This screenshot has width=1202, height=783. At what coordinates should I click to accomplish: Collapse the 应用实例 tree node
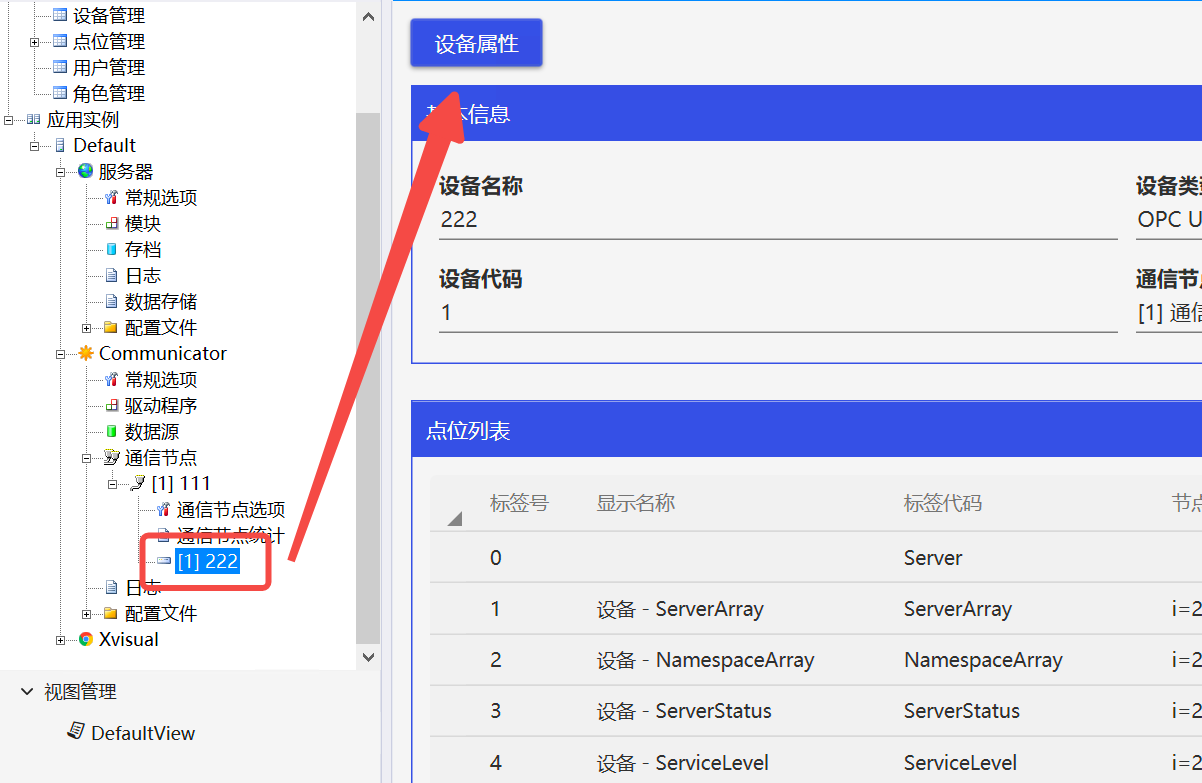8,120
